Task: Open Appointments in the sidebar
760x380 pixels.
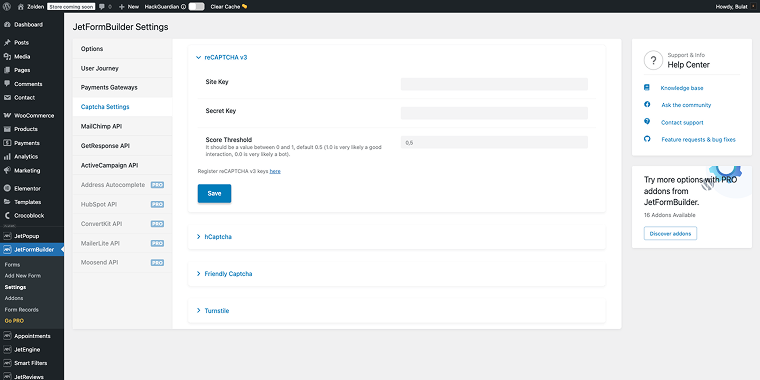Action: [x=32, y=336]
